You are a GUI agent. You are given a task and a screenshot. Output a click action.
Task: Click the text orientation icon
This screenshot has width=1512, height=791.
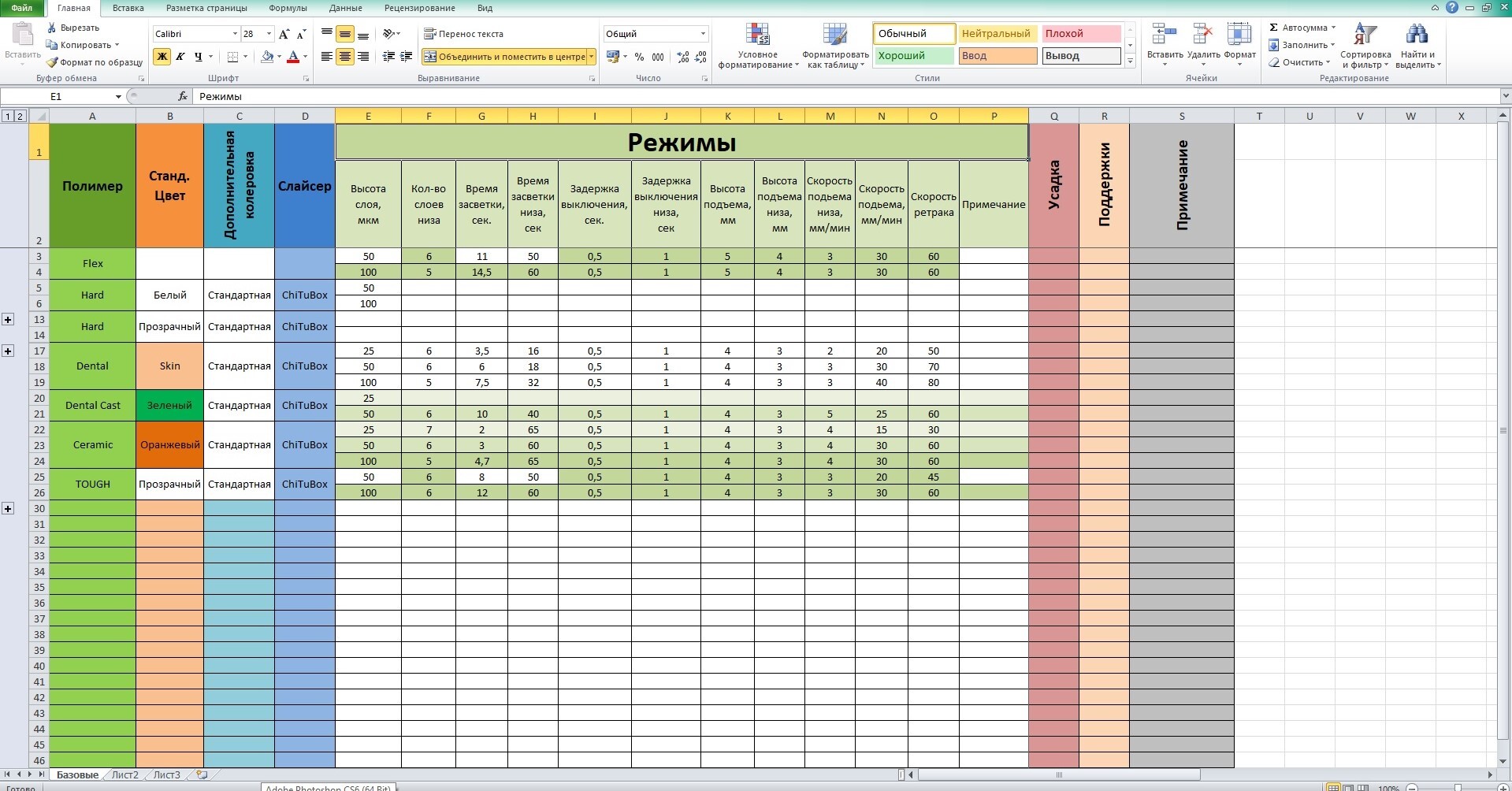pos(388,34)
